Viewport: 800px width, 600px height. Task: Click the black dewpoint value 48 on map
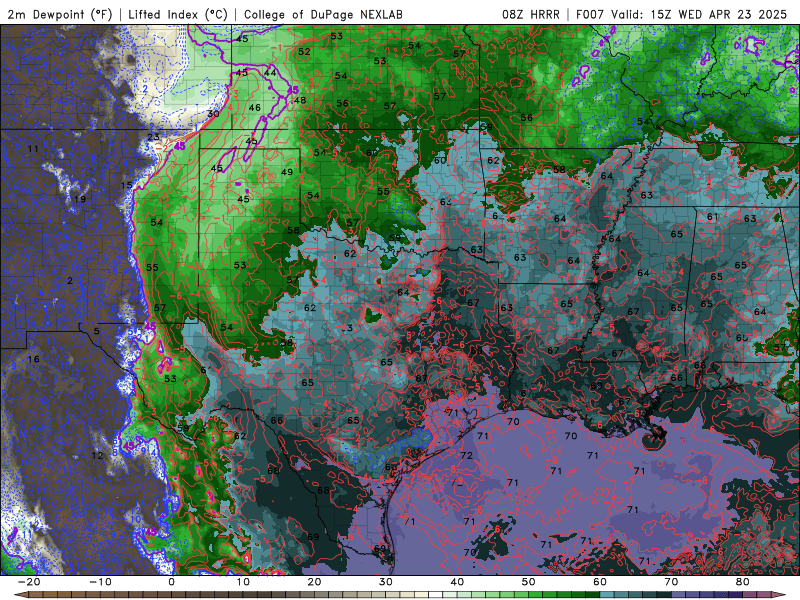(300, 100)
